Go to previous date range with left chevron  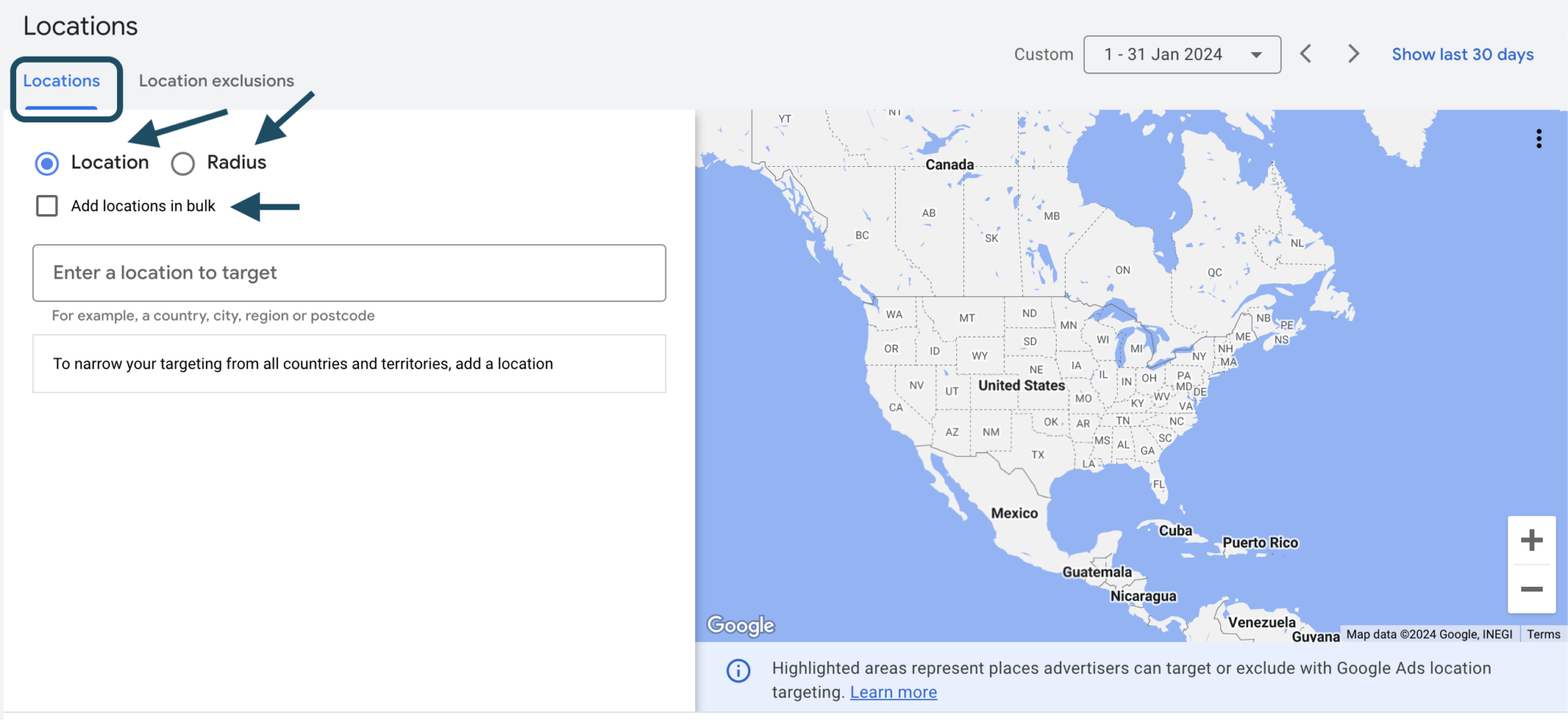tap(1305, 54)
